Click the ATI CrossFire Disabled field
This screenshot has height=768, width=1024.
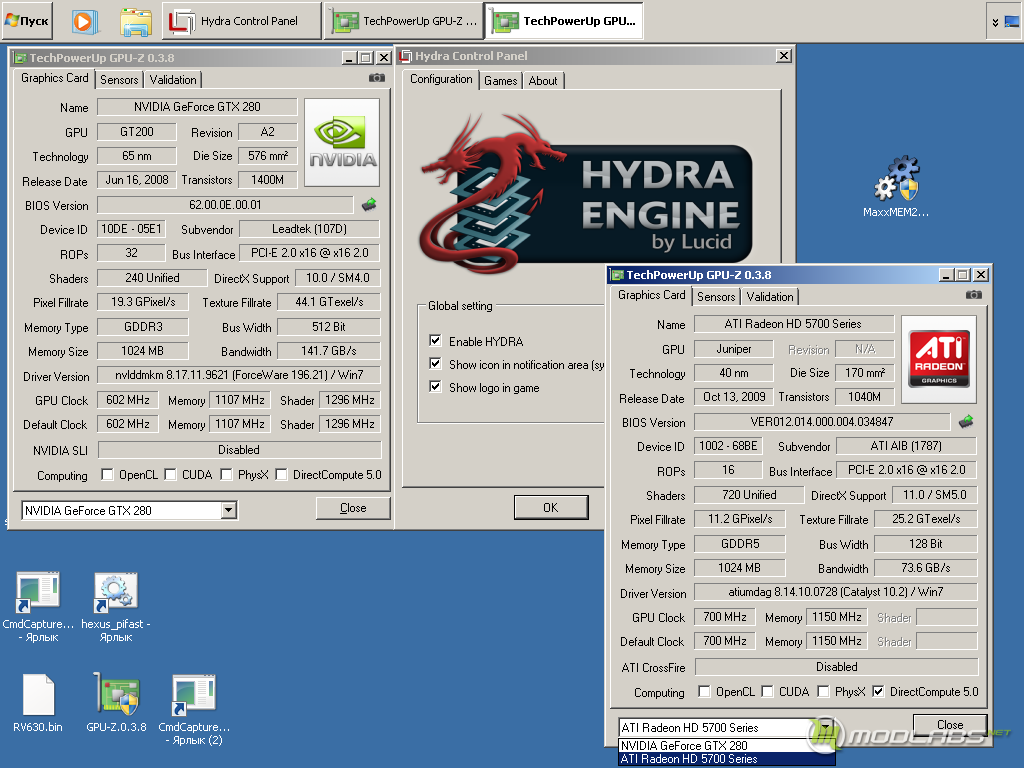836,667
